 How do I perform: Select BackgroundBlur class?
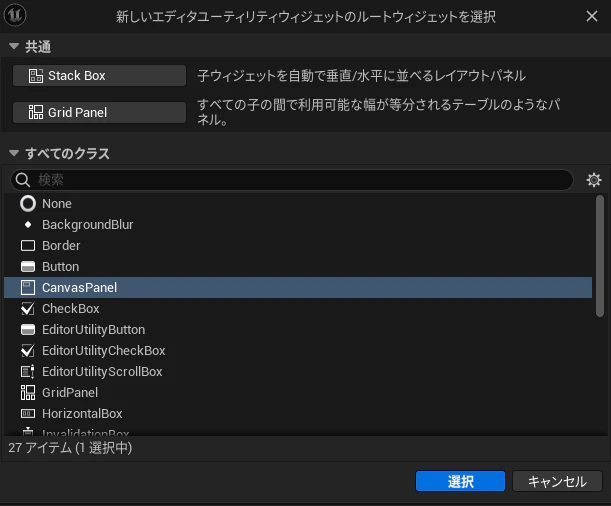(298, 224)
